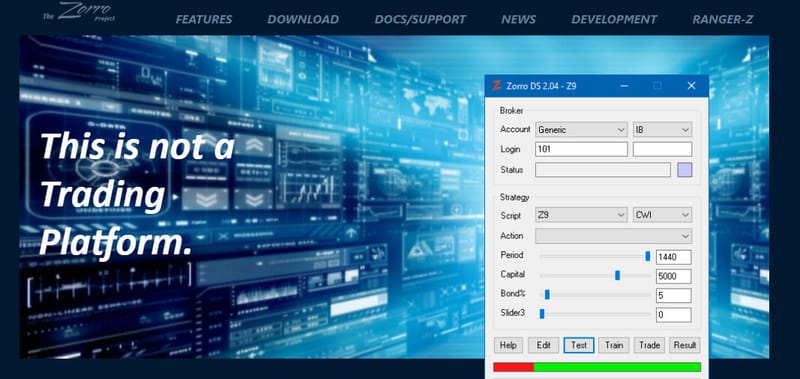
Task: Click the Zorro Project logo
Action: [79, 11]
